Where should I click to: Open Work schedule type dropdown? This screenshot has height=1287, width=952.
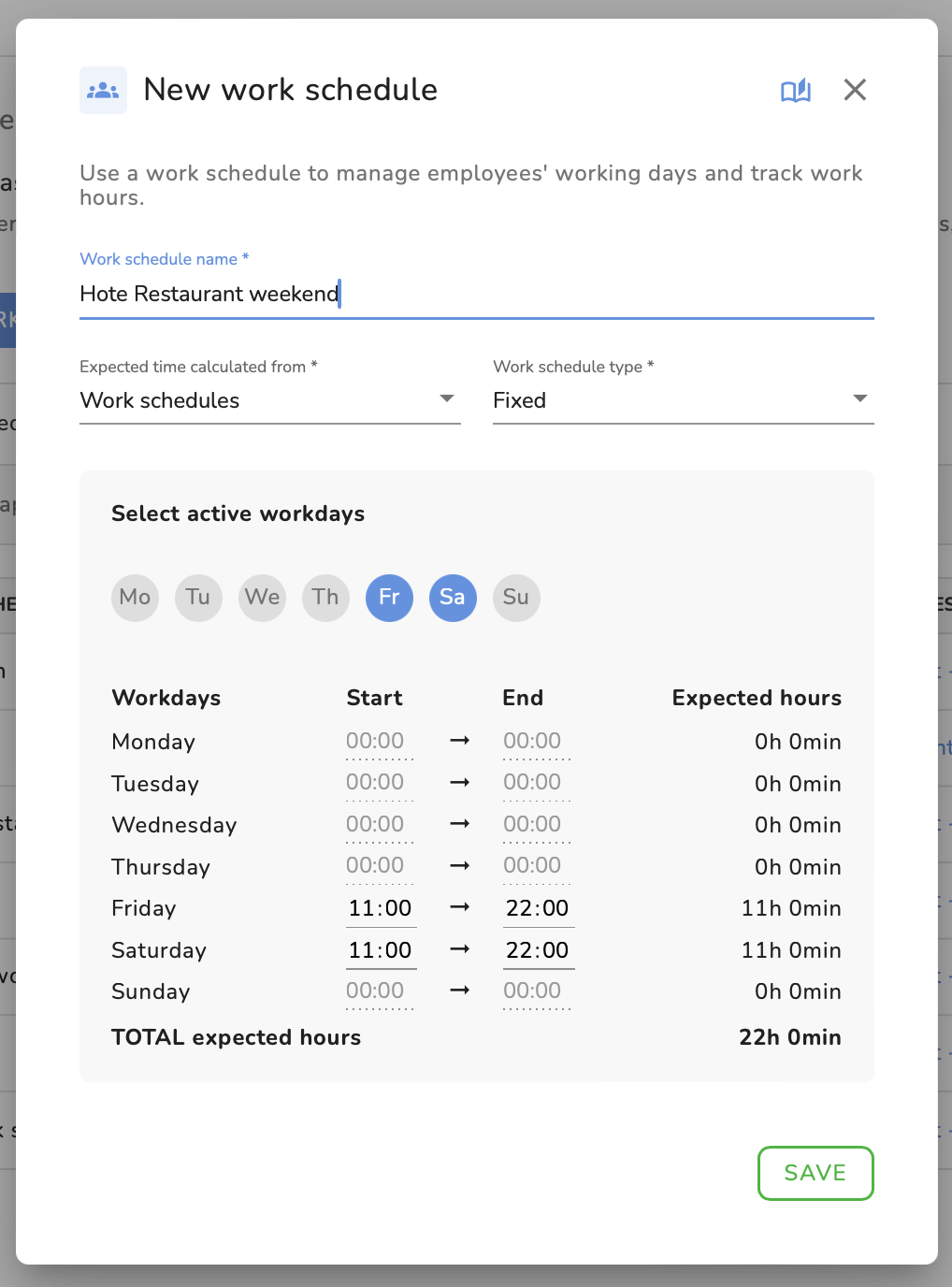pyautogui.click(x=684, y=400)
